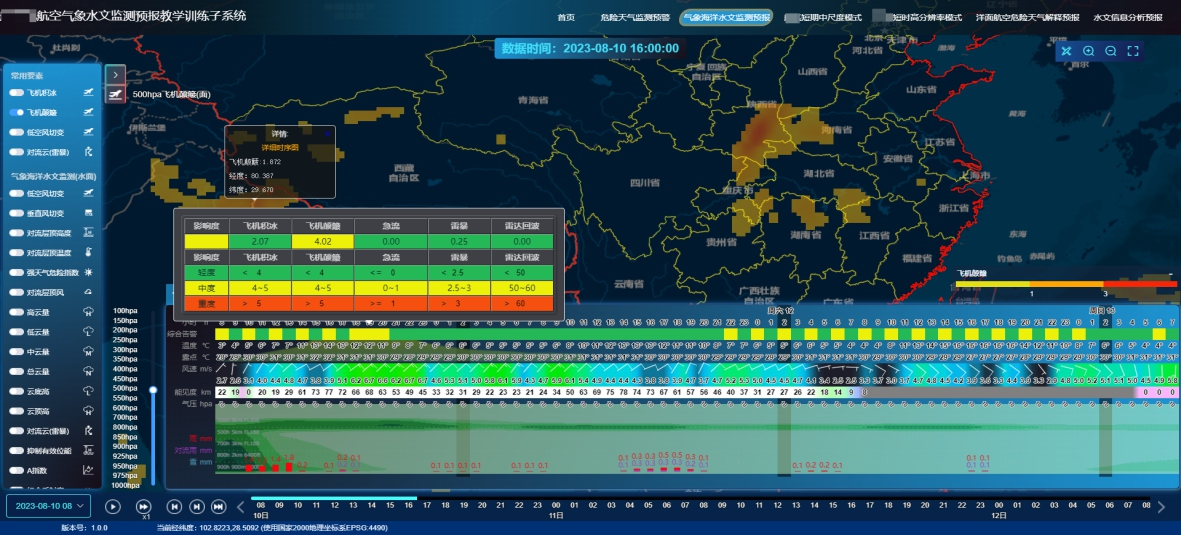
Task: Click the 版本号: 1.0.0 status text
Action: (82, 528)
